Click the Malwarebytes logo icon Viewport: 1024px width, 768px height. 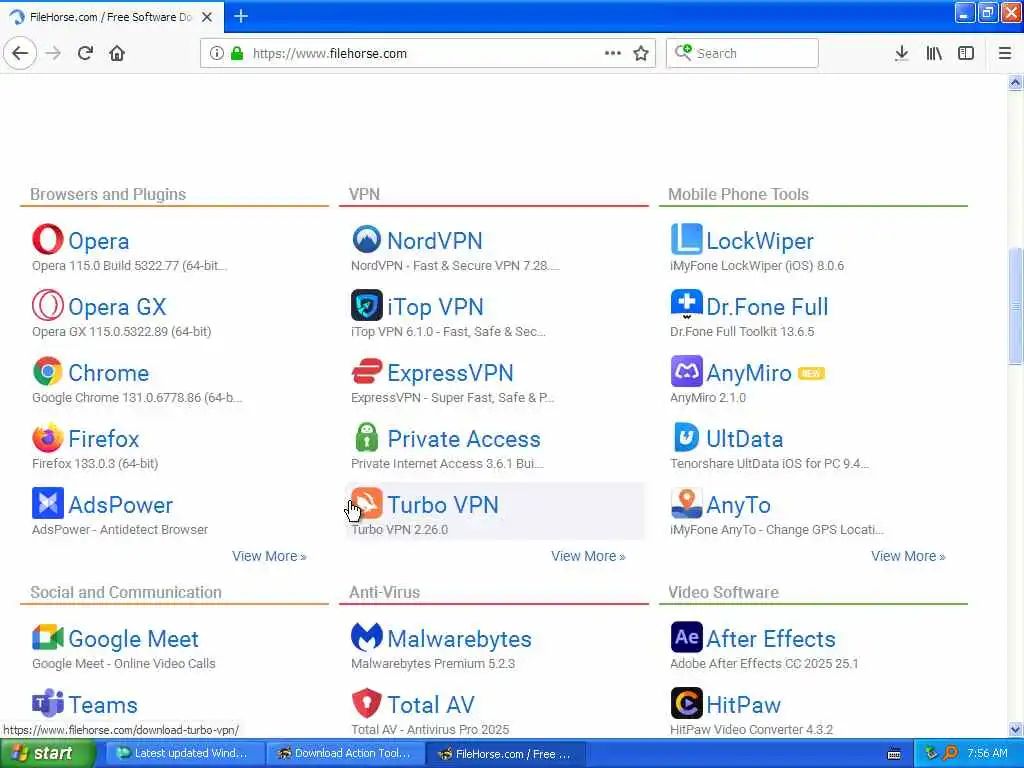pyautogui.click(x=366, y=637)
